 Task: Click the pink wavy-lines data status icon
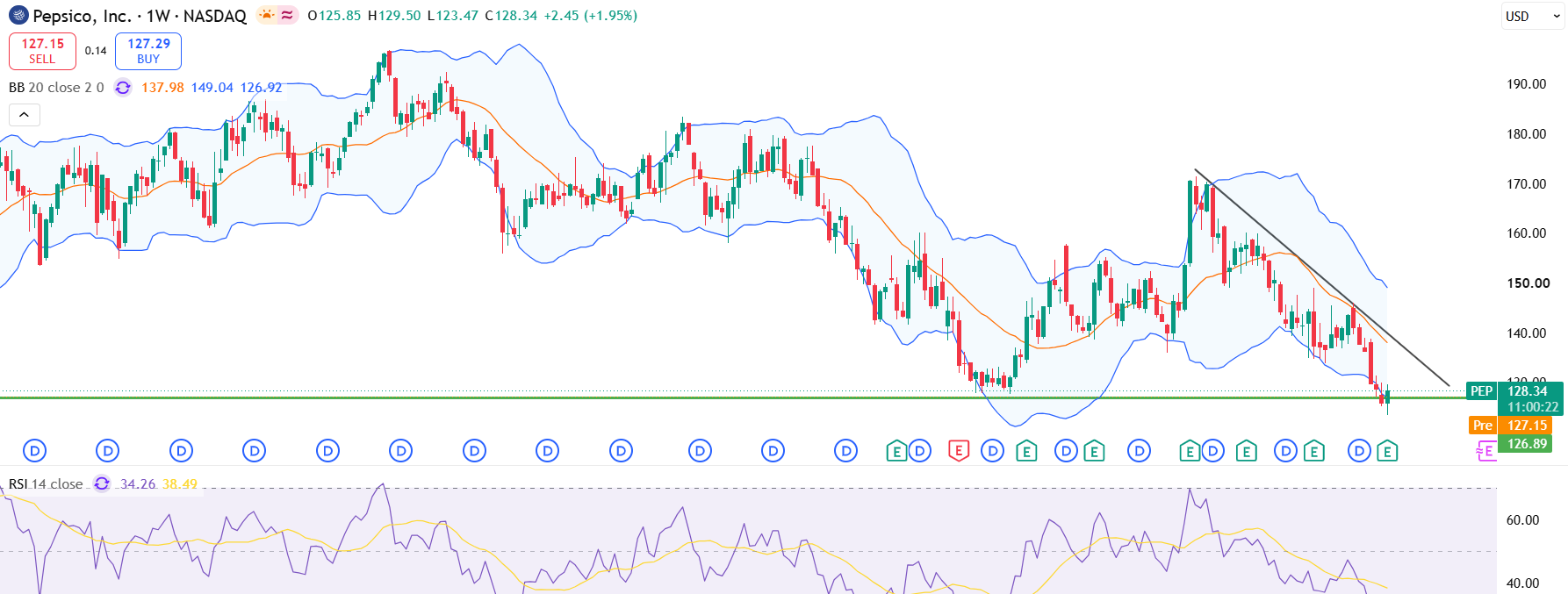pos(287,15)
